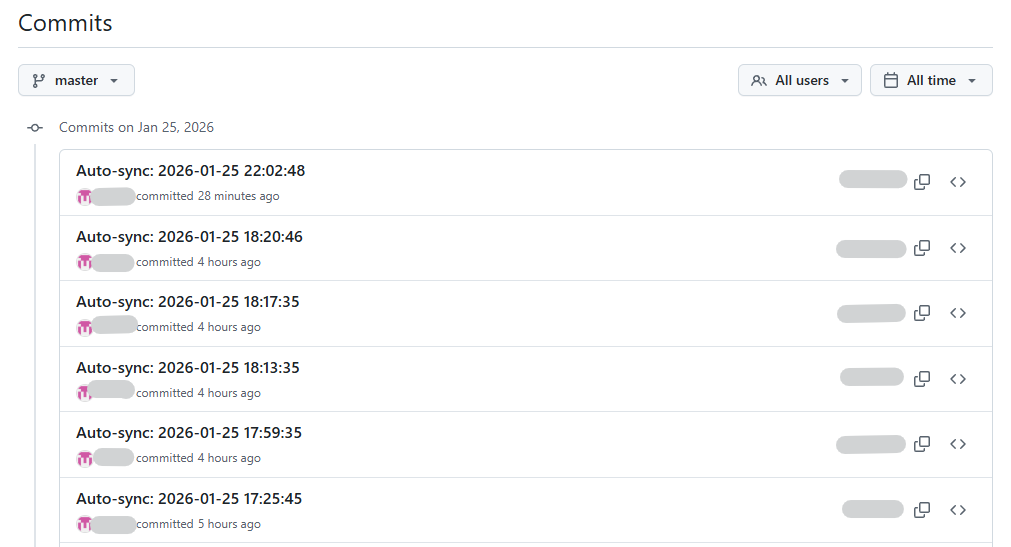Open commit Auto-sync: 2026-01-25 18:20:46
This screenshot has width=1011, height=547.
click(x=189, y=237)
